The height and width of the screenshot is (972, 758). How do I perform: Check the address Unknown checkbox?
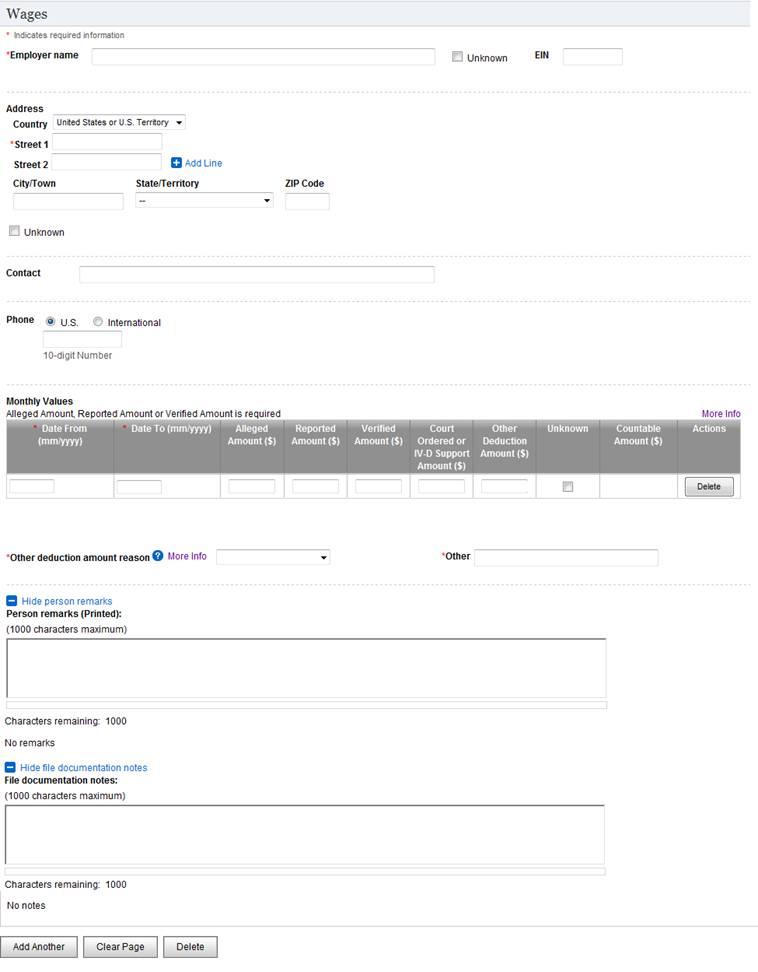[14, 231]
